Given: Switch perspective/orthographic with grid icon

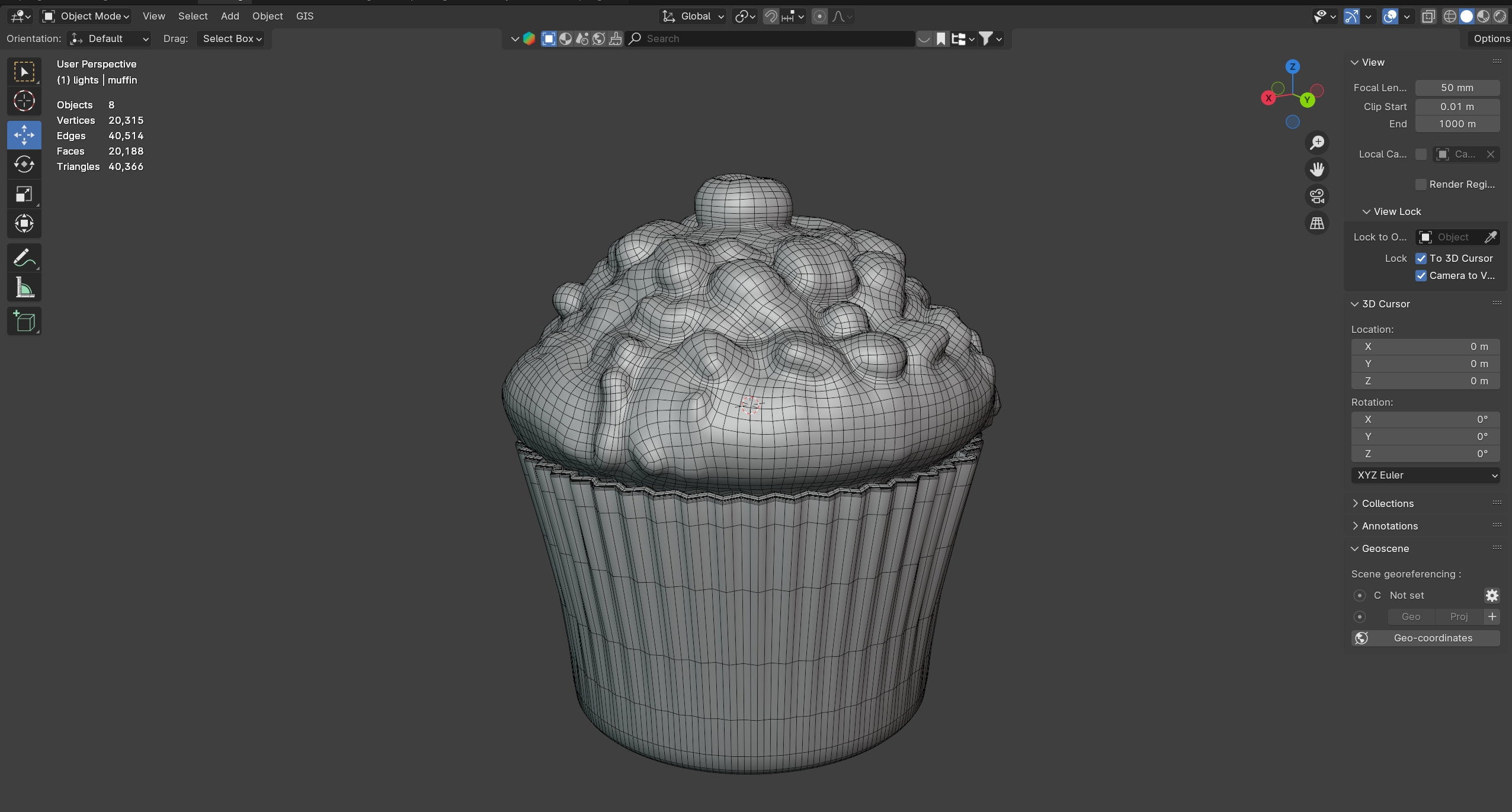Looking at the screenshot, I should point(1316,223).
